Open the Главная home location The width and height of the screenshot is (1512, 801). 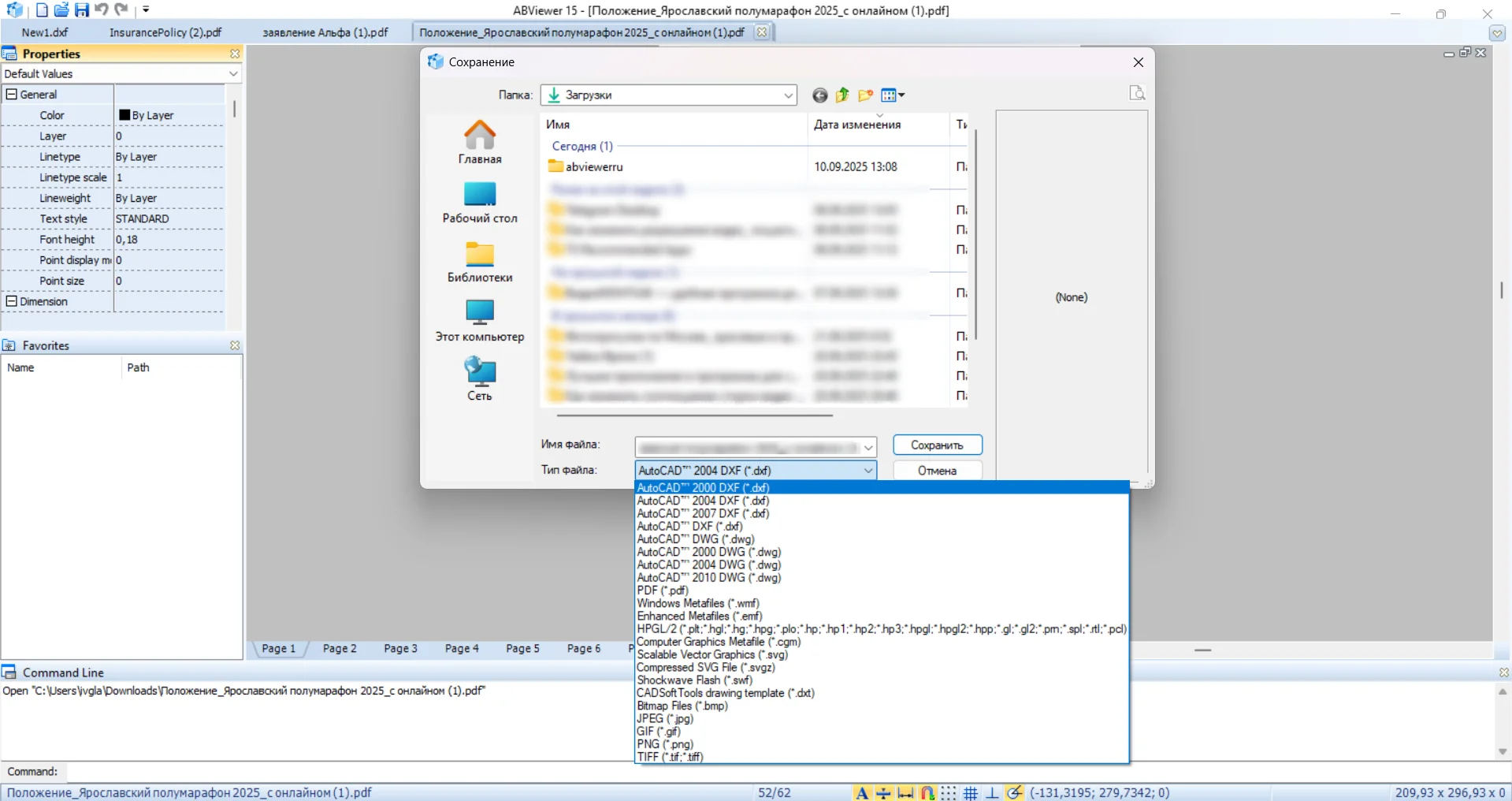[x=480, y=142]
